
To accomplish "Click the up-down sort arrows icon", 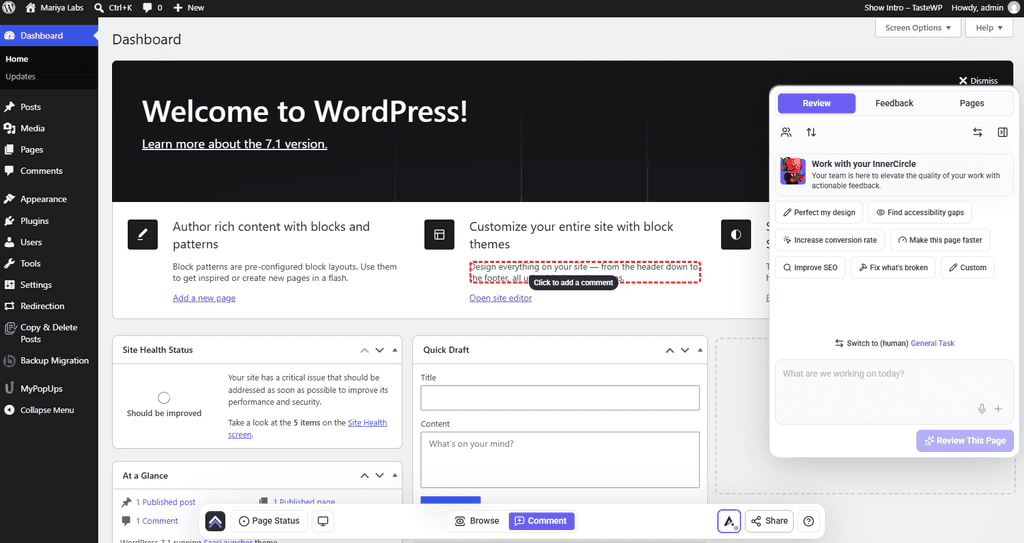I will pos(811,132).
